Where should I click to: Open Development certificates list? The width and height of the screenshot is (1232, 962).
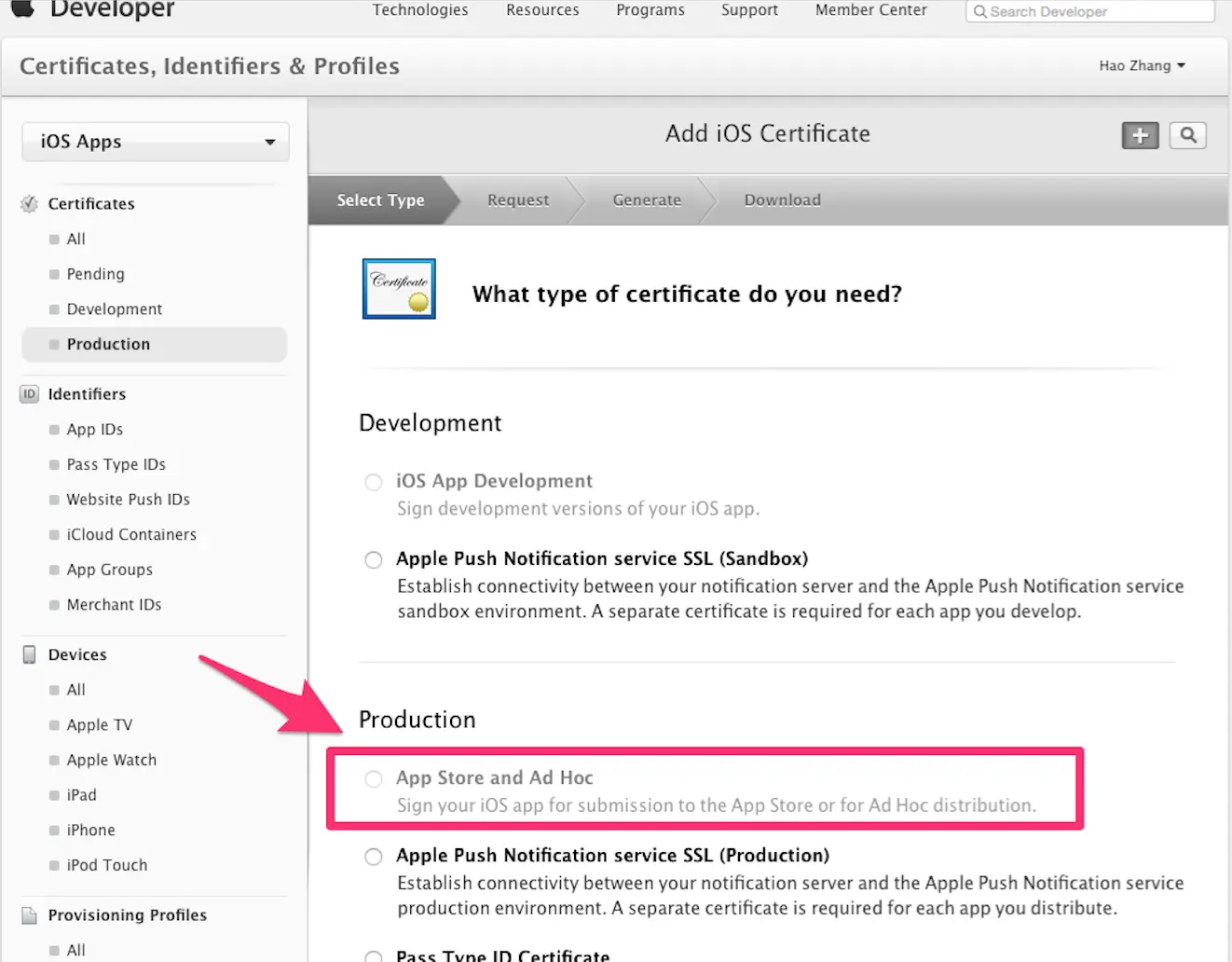tap(115, 309)
